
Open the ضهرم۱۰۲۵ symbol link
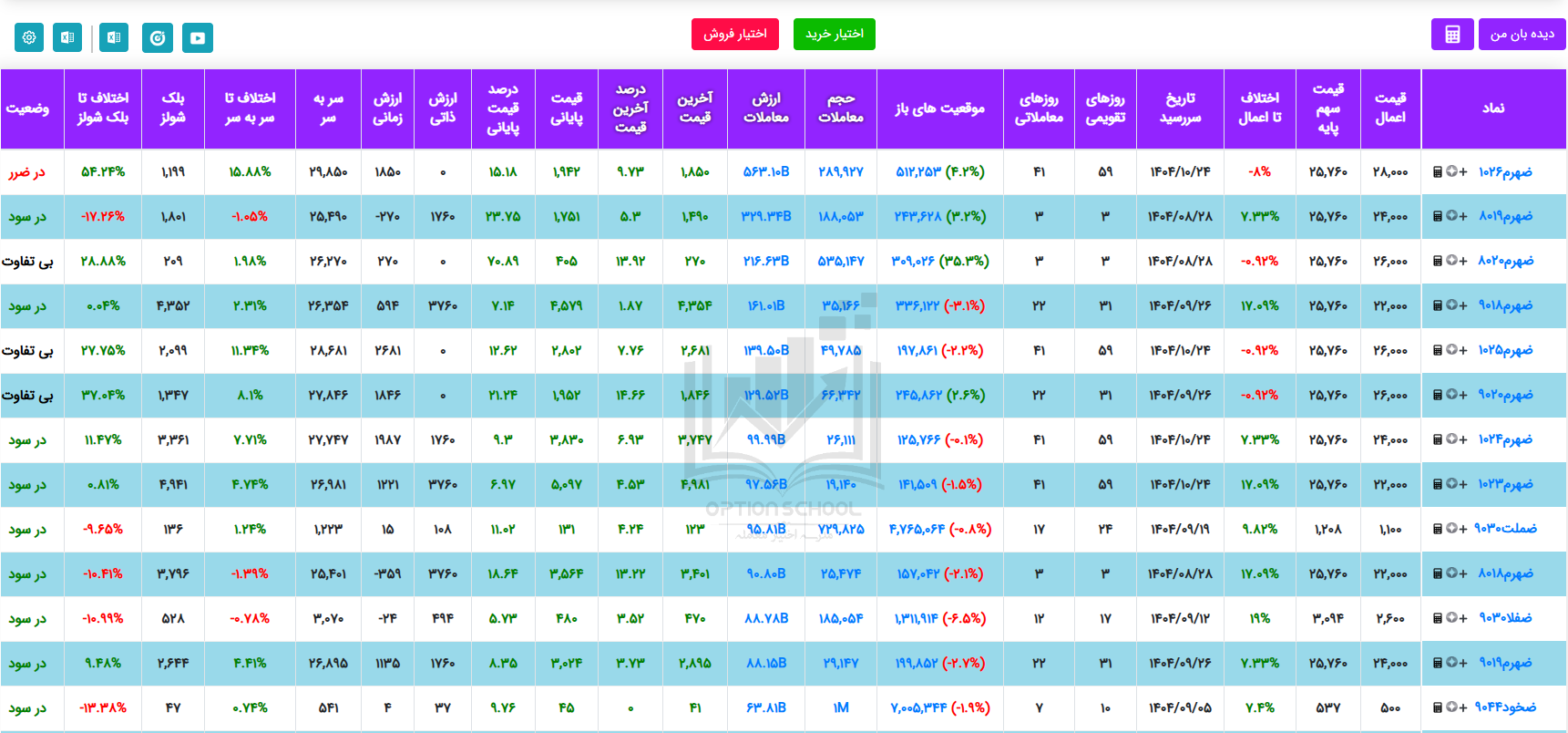pos(1505,350)
